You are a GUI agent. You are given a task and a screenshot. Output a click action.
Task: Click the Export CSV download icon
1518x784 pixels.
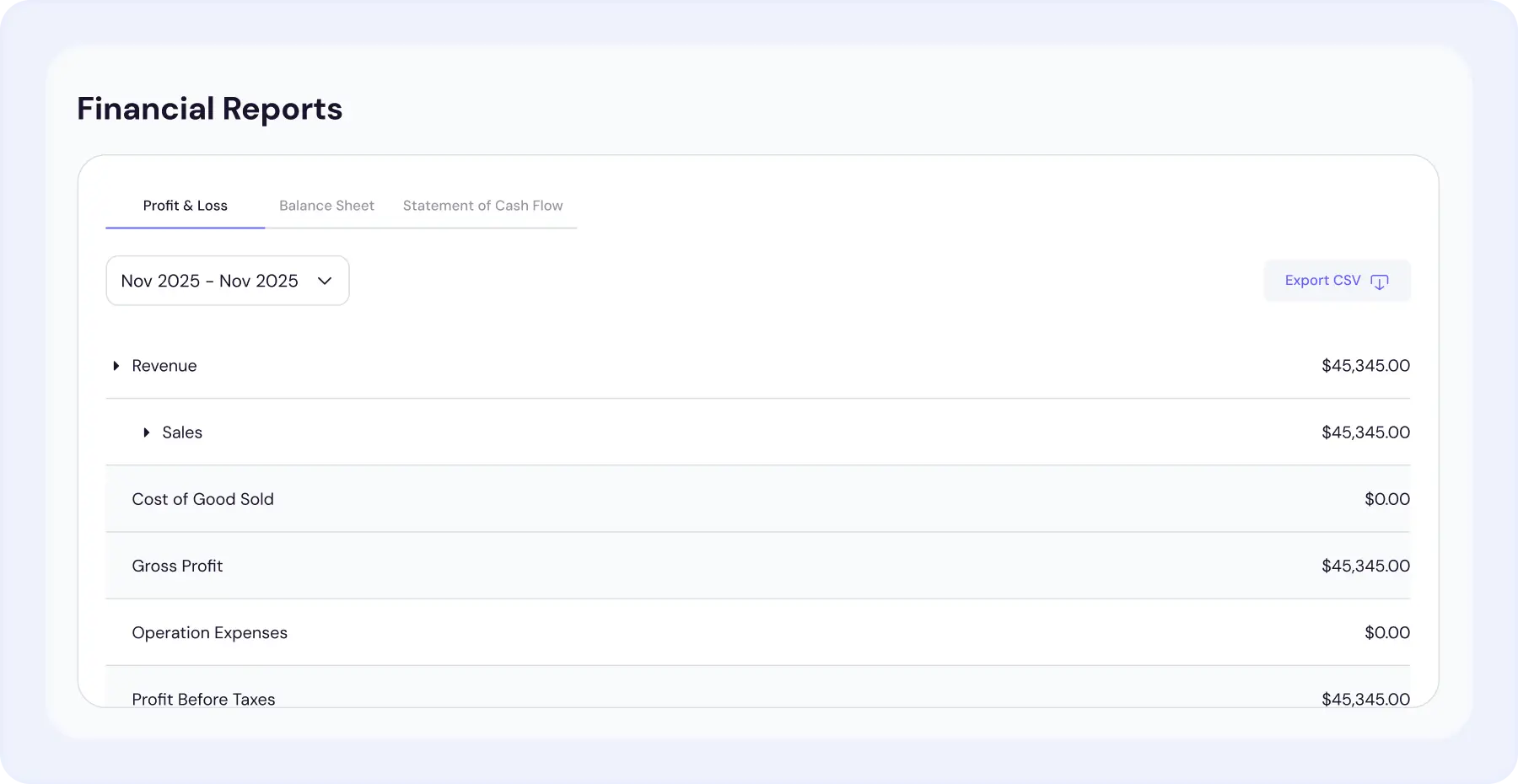(1380, 281)
